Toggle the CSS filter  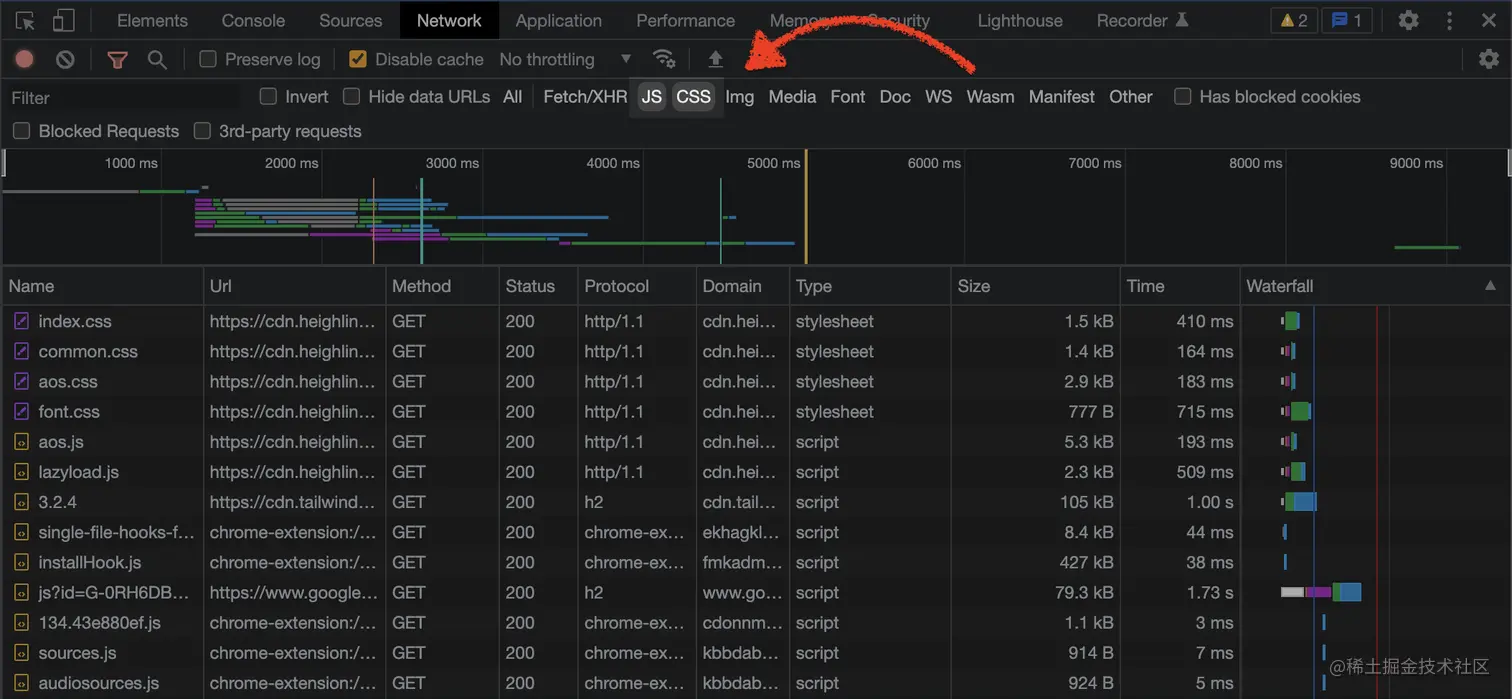[x=693, y=97]
